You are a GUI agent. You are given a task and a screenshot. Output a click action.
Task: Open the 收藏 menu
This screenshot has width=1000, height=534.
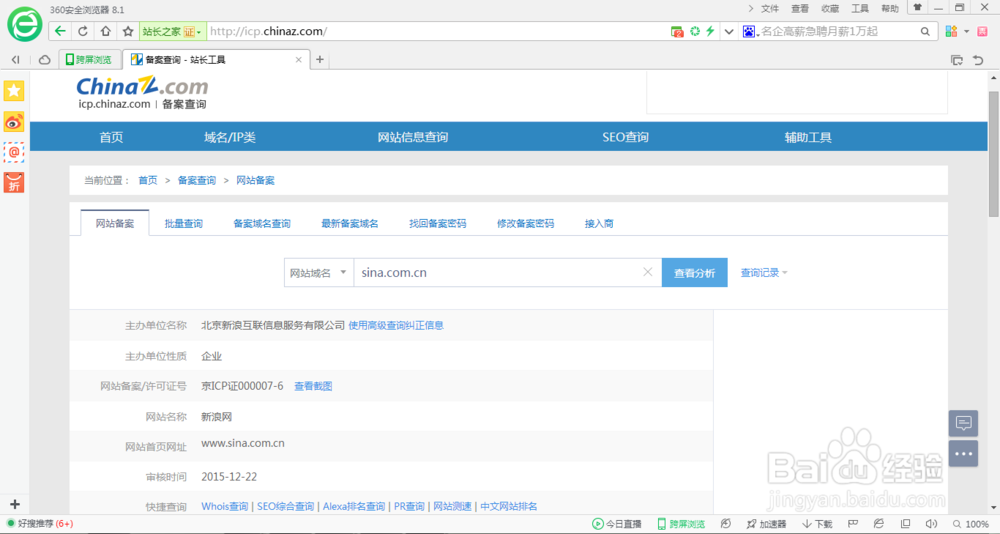[830, 8]
